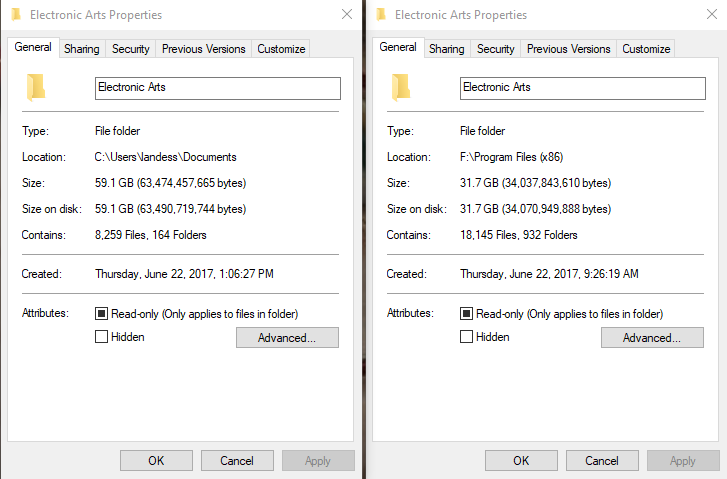The image size is (727, 479).
Task: Enable Hidden checkbox in left dialog
Action: [x=101, y=336]
